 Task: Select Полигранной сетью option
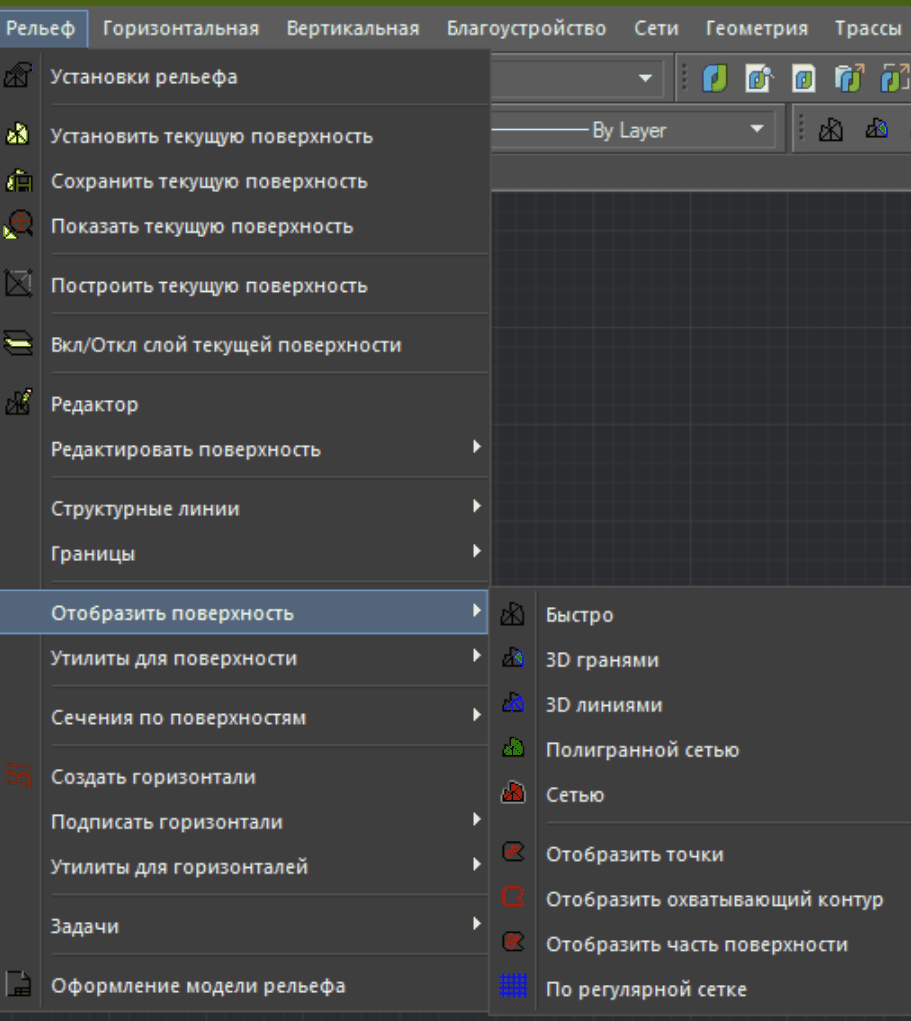tap(642, 749)
